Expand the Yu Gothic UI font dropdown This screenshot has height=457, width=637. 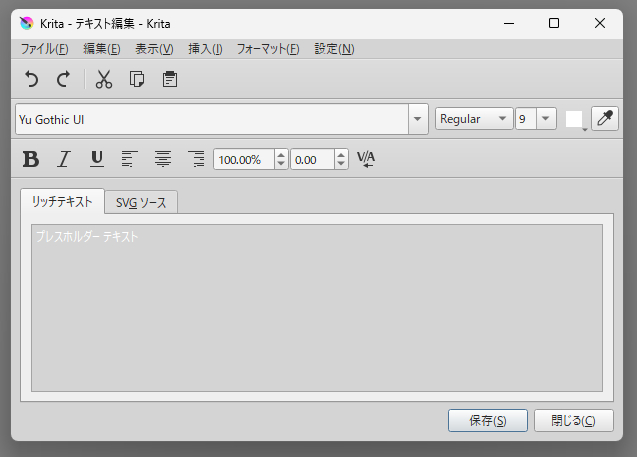point(418,119)
